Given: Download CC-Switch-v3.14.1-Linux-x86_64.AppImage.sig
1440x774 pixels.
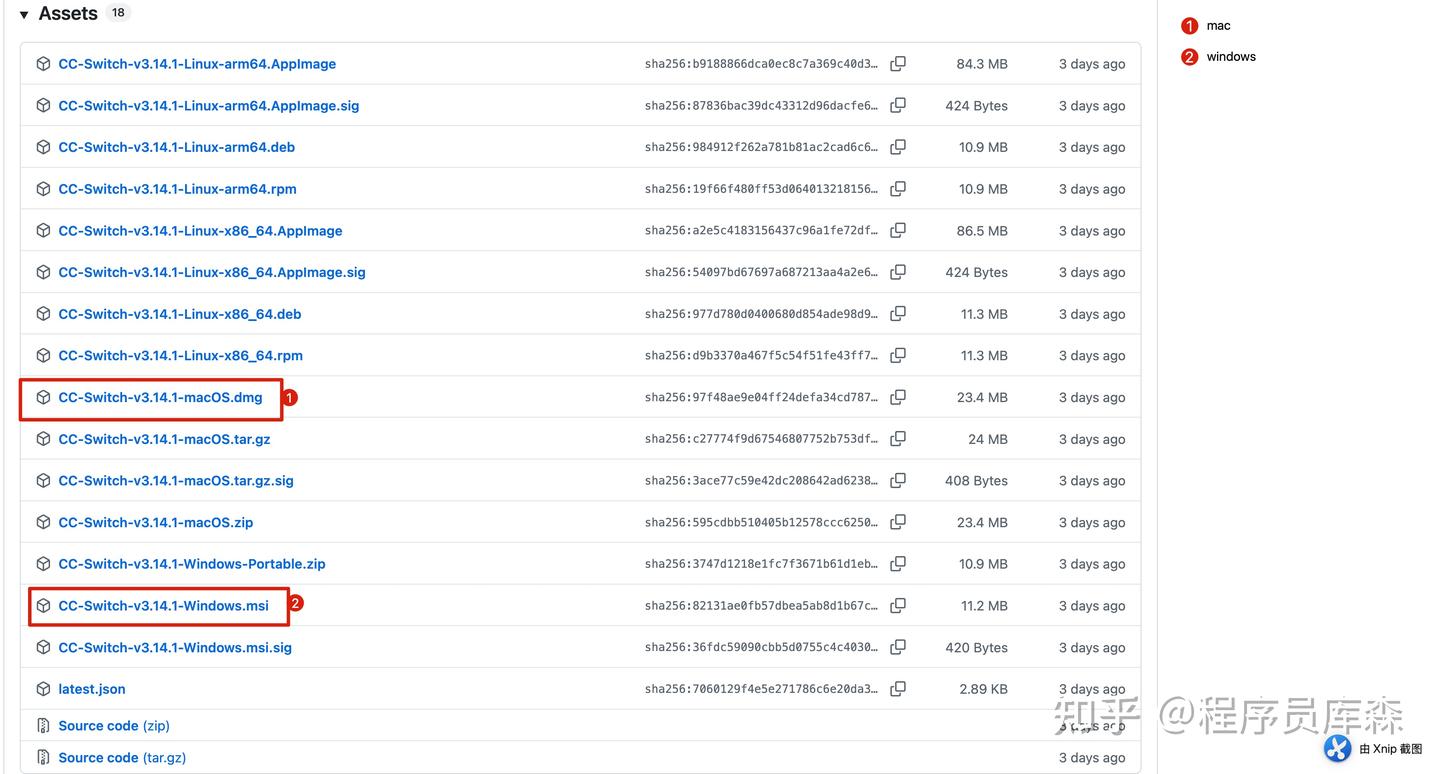Looking at the screenshot, I should pos(212,272).
